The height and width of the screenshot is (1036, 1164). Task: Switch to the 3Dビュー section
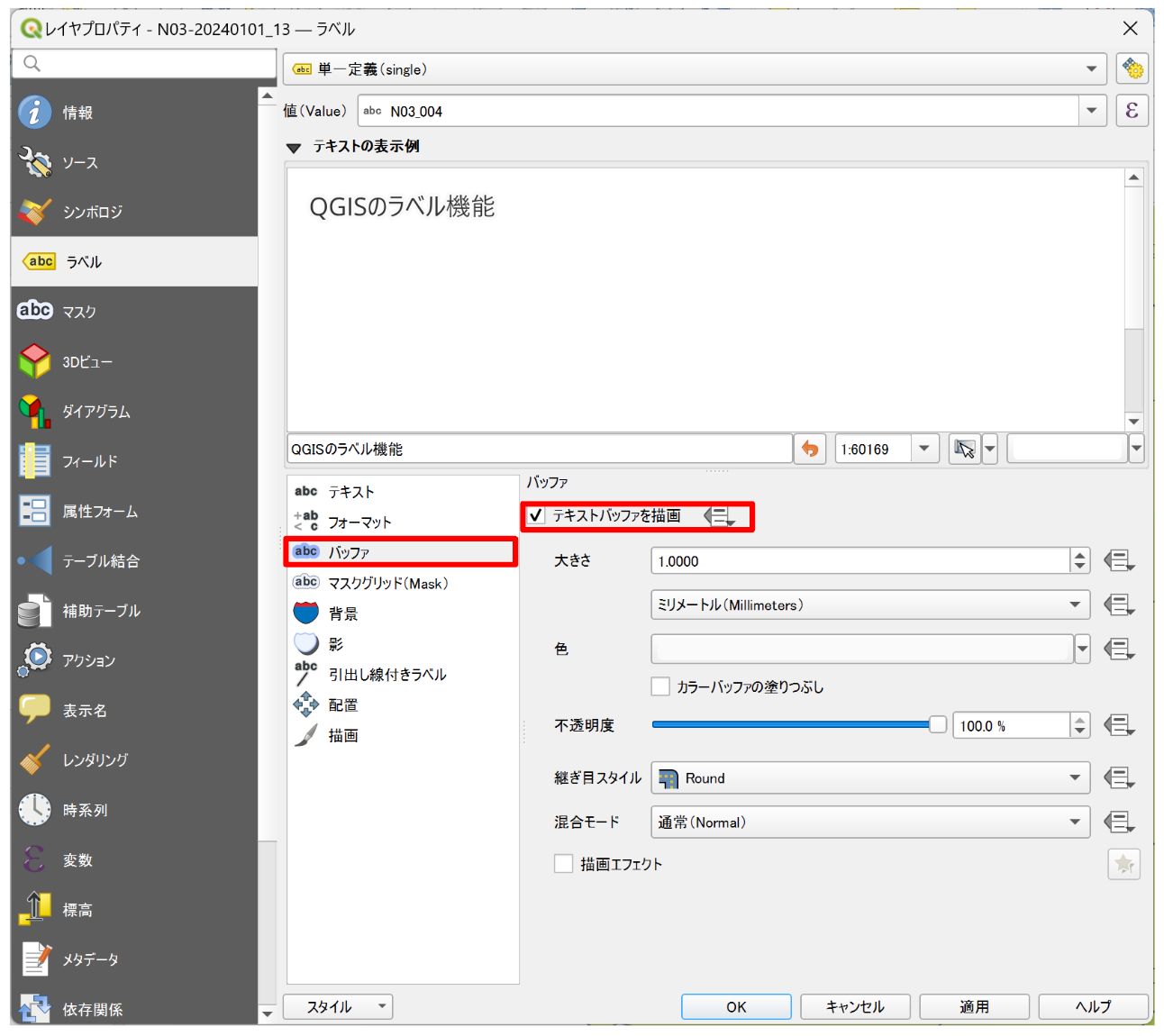coord(134,361)
